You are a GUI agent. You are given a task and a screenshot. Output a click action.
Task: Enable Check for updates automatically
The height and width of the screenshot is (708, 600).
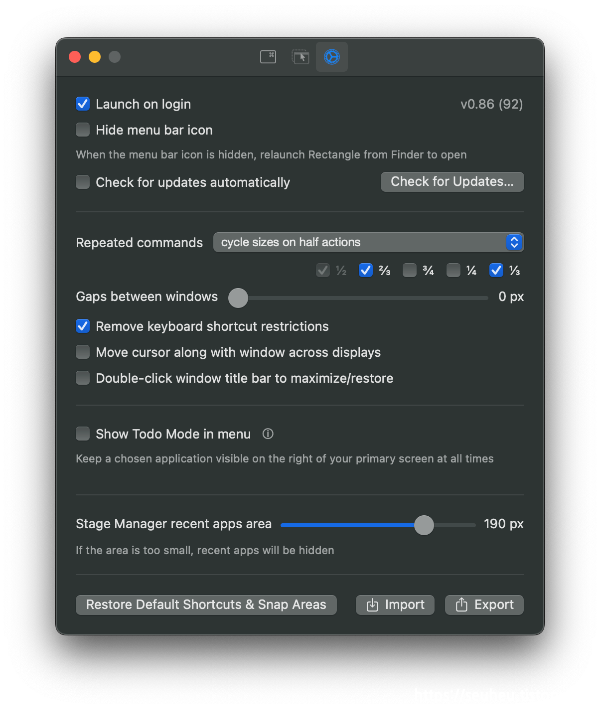[x=83, y=182]
